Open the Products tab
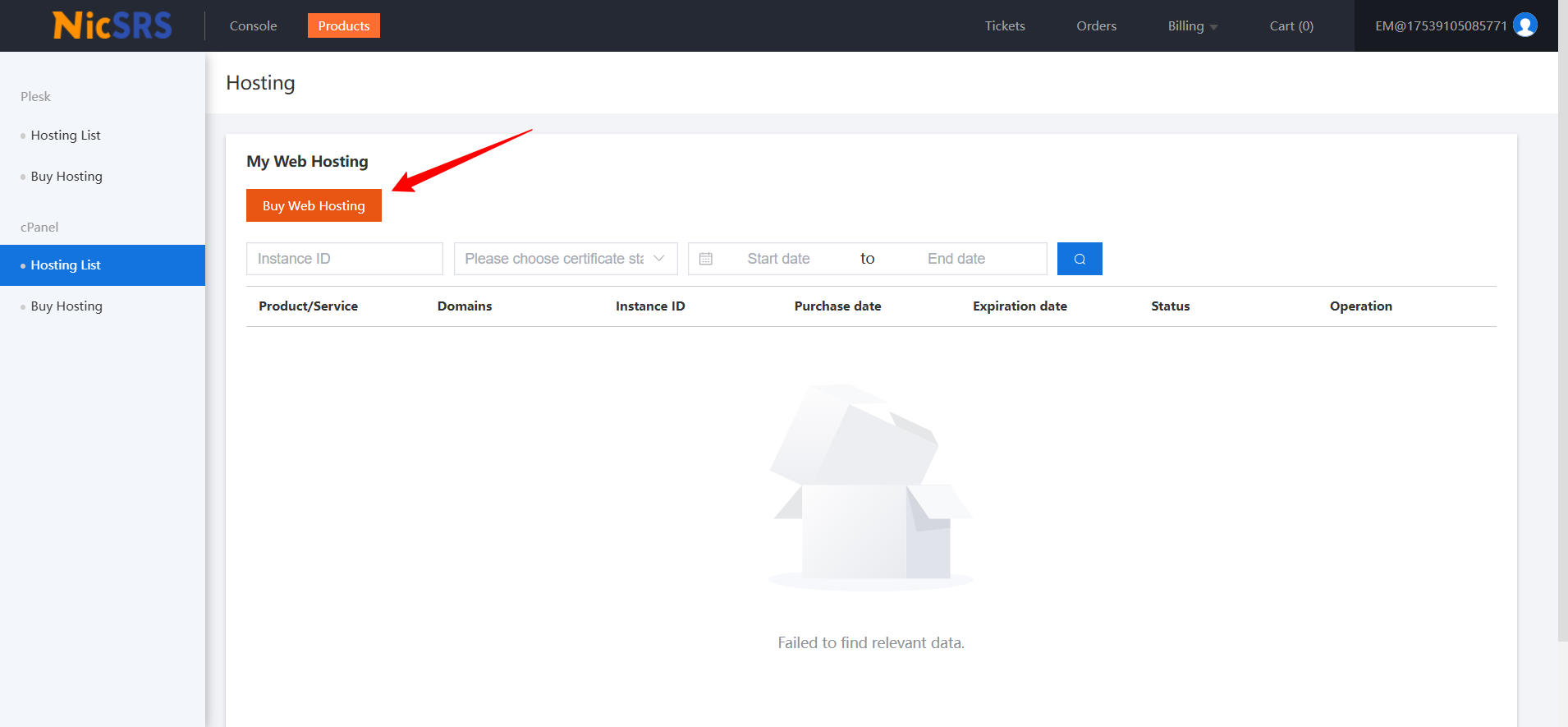1568x727 pixels. click(x=344, y=25)
